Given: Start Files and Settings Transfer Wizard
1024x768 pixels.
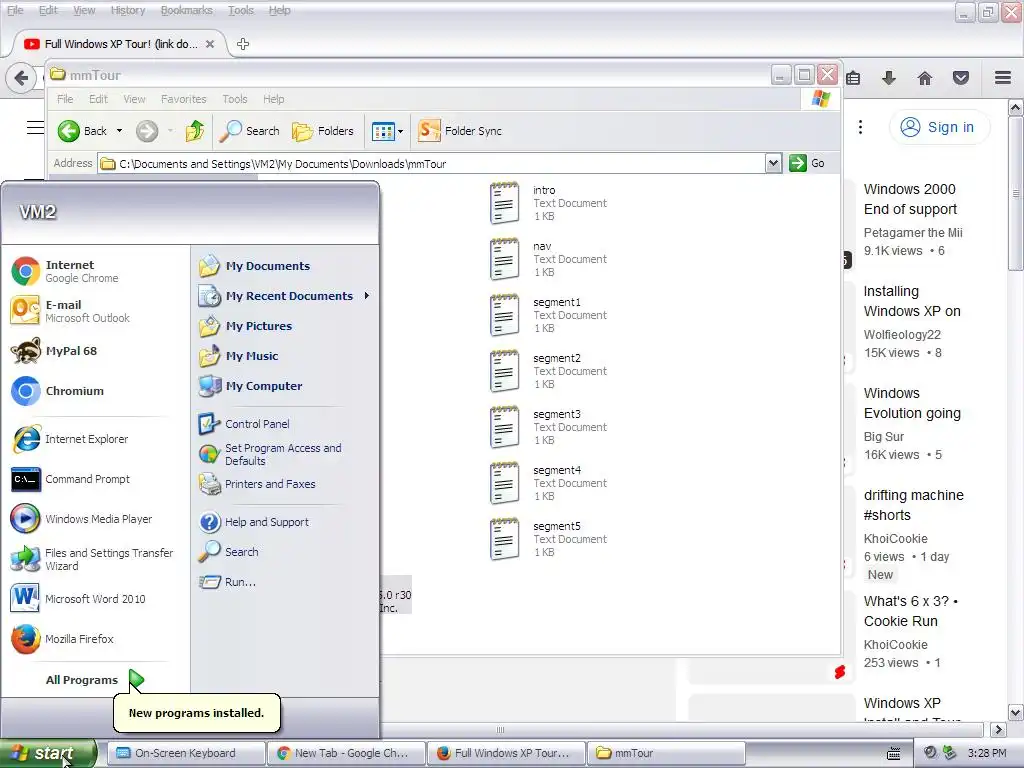Looking at the screenshot, I should 92,559.
